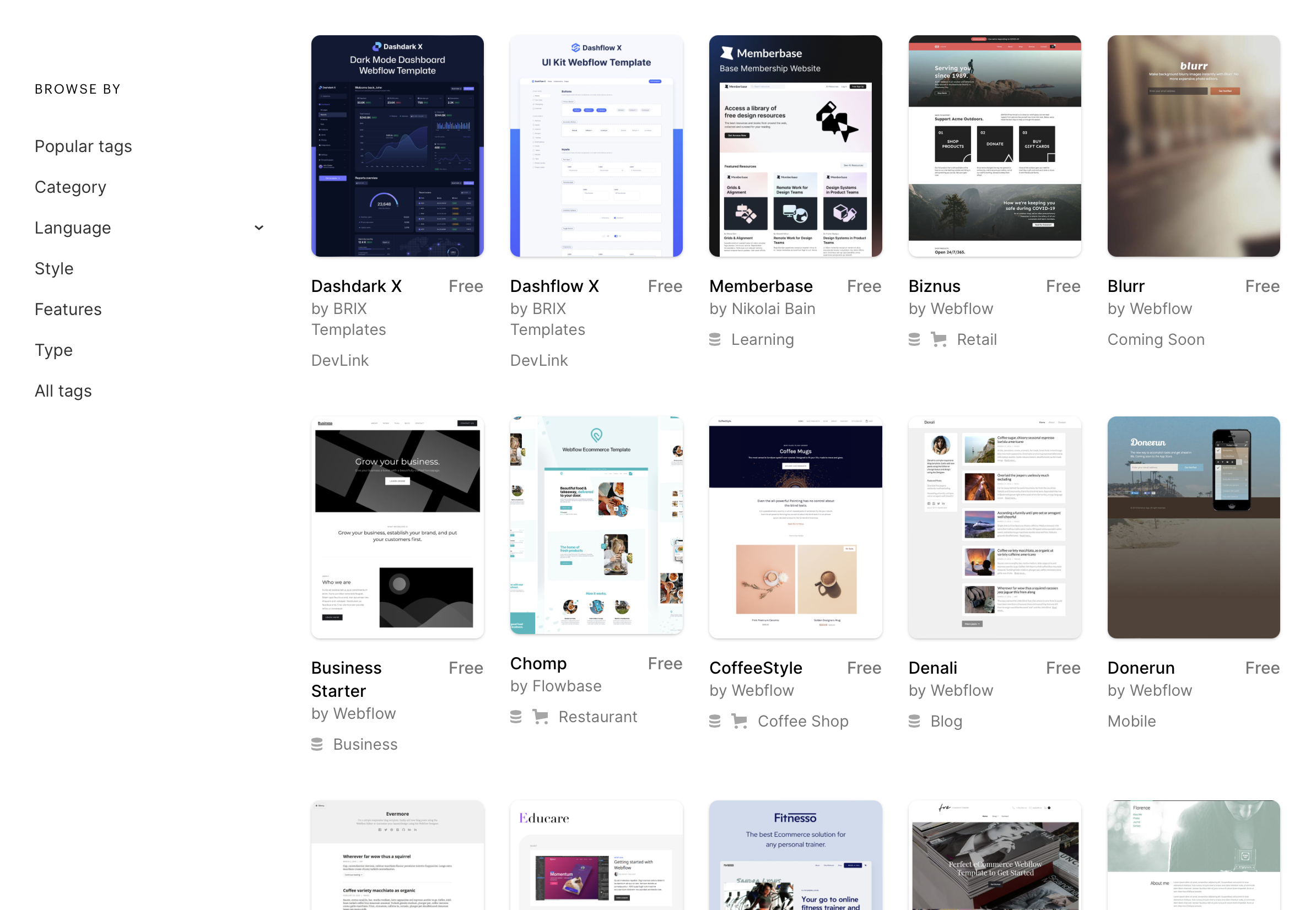This screenshot has height=910, width=1316.
Task: Click author Flowbase under Chomp
Action: [x=567, y=686]
